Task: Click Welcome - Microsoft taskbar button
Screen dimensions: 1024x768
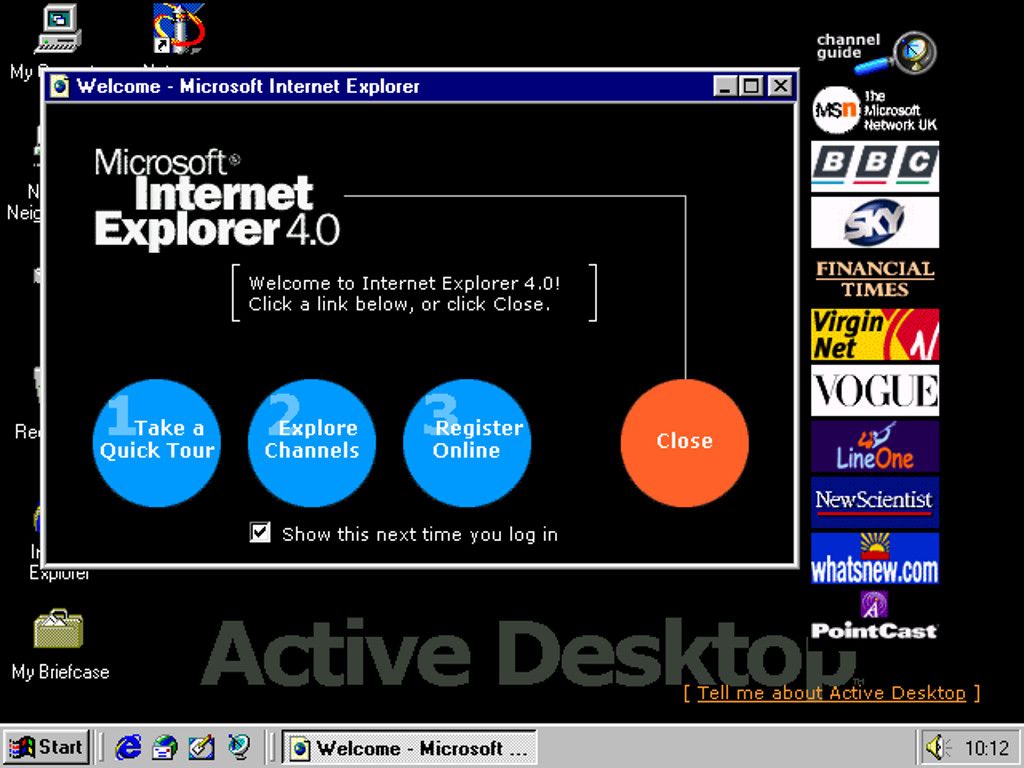Action: click(x=409, y=747)
